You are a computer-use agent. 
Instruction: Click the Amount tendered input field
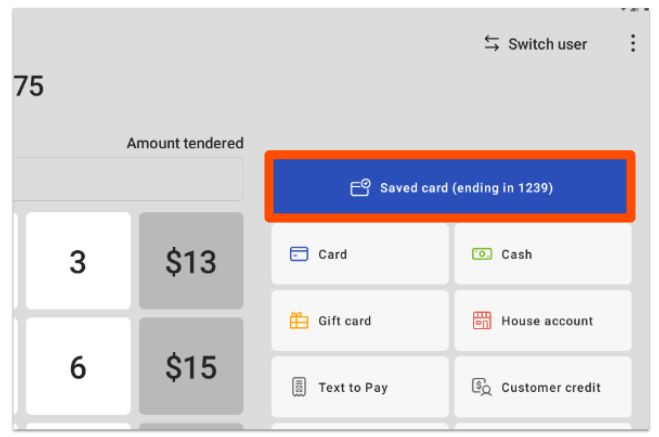pos(128,179)
